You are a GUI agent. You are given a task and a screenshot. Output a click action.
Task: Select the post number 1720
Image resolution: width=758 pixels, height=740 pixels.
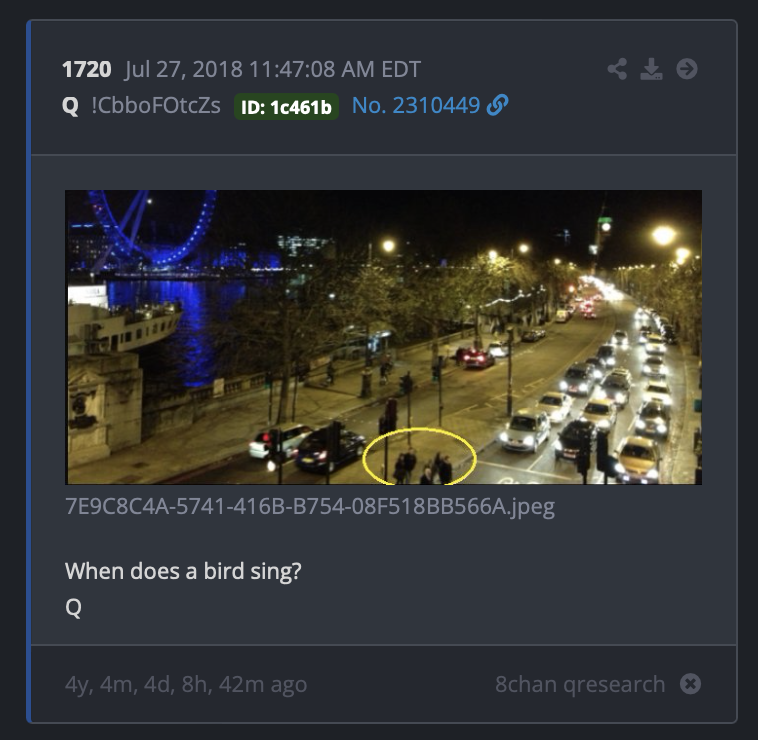[x=87, y=70]
